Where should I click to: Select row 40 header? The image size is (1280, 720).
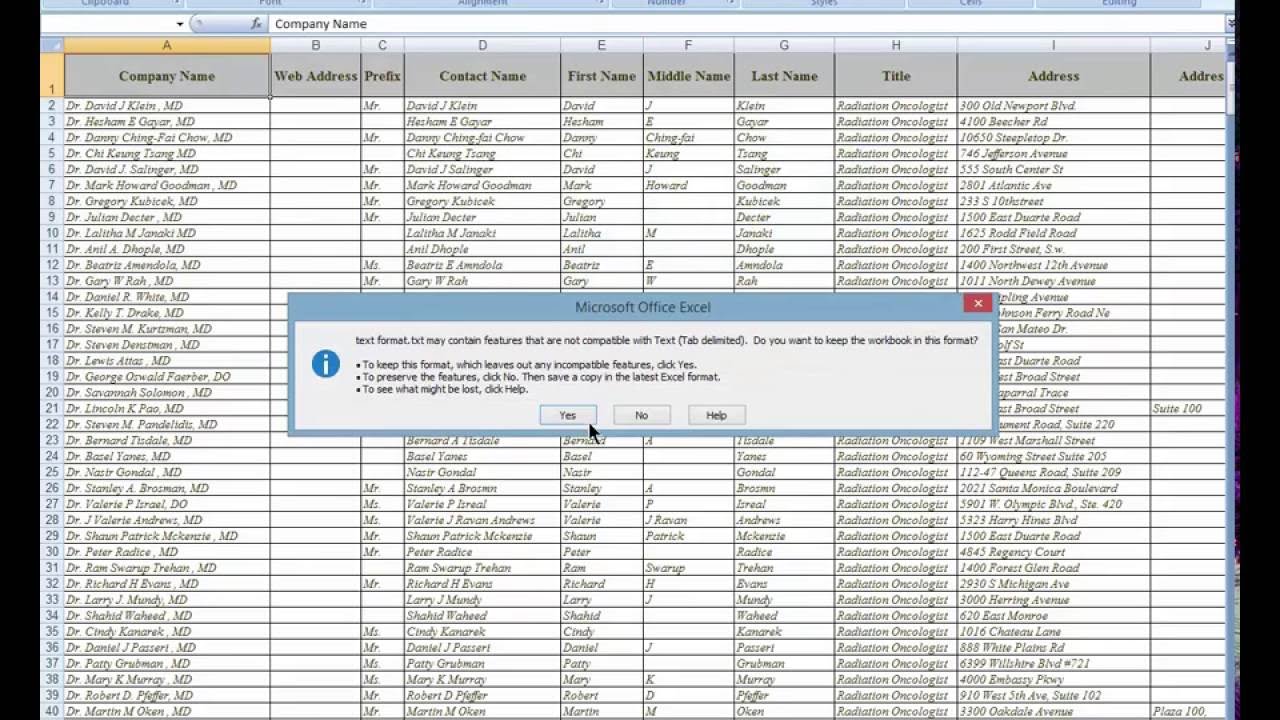pyautogui.click(x=52, y=711)
